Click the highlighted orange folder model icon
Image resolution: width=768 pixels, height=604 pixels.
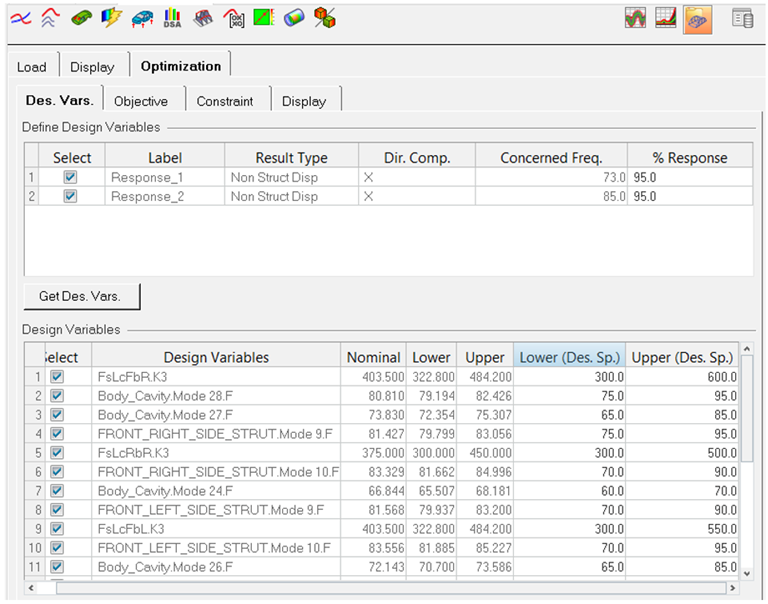click(x=697, y=18)
